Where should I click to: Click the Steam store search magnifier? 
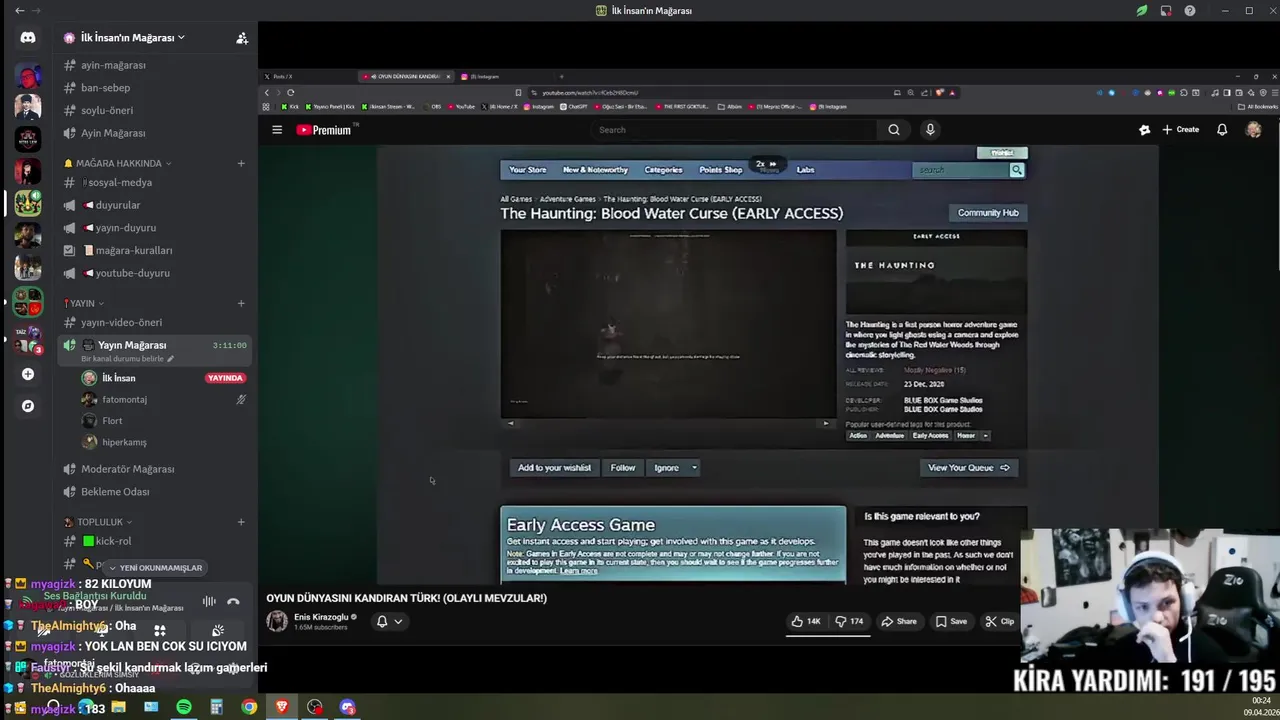(1017, 170)
